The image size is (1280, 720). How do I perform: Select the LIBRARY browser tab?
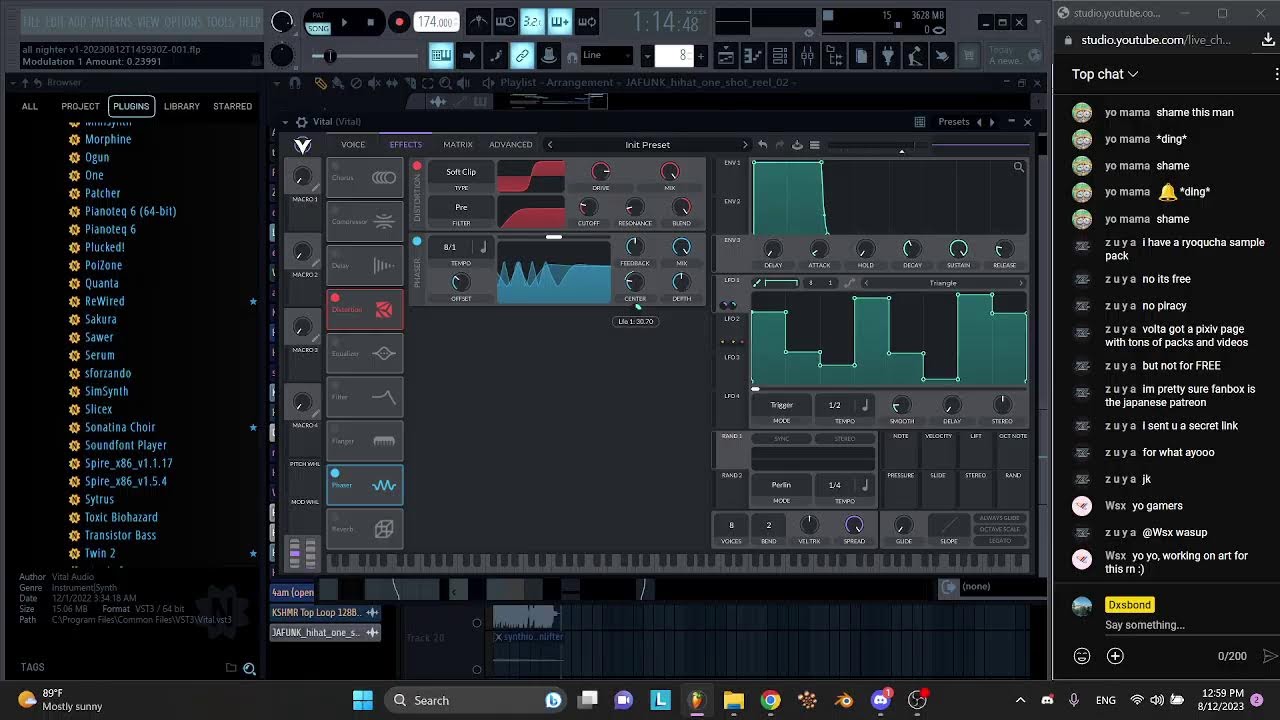181,106
